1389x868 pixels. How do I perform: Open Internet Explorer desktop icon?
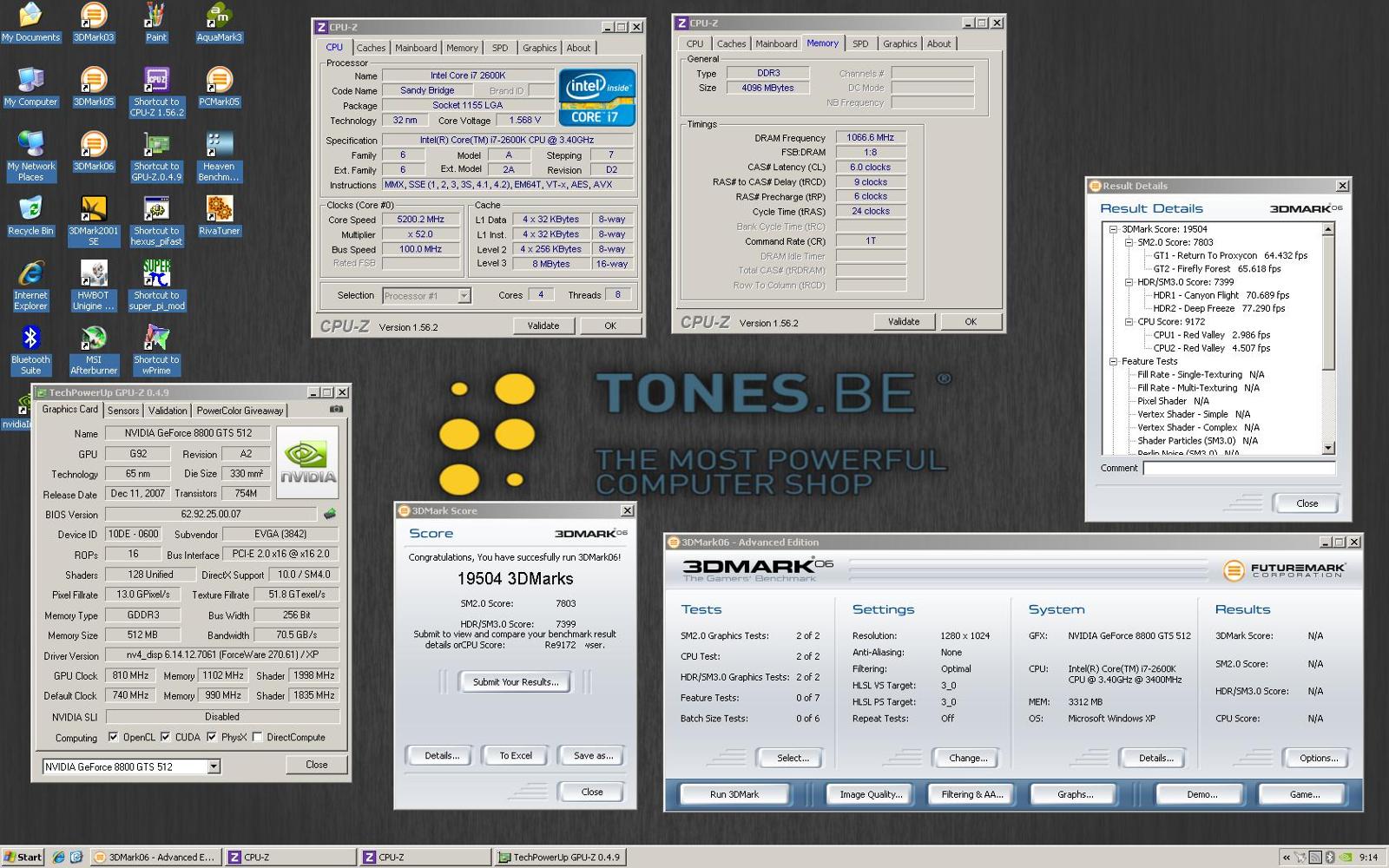click(30, 285)
